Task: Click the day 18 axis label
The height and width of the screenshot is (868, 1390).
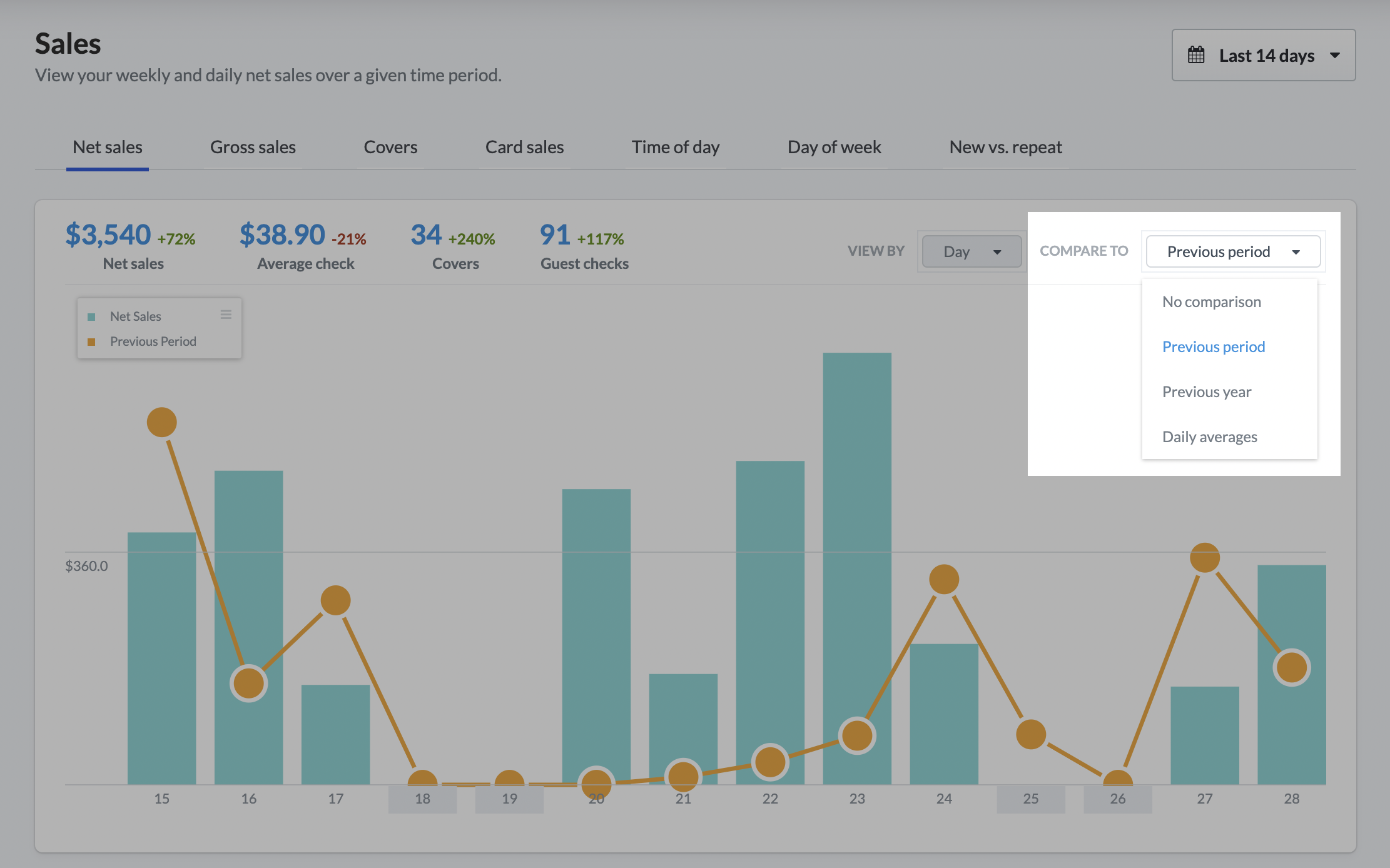Action: pyautogui.click(x=422, y=799)
